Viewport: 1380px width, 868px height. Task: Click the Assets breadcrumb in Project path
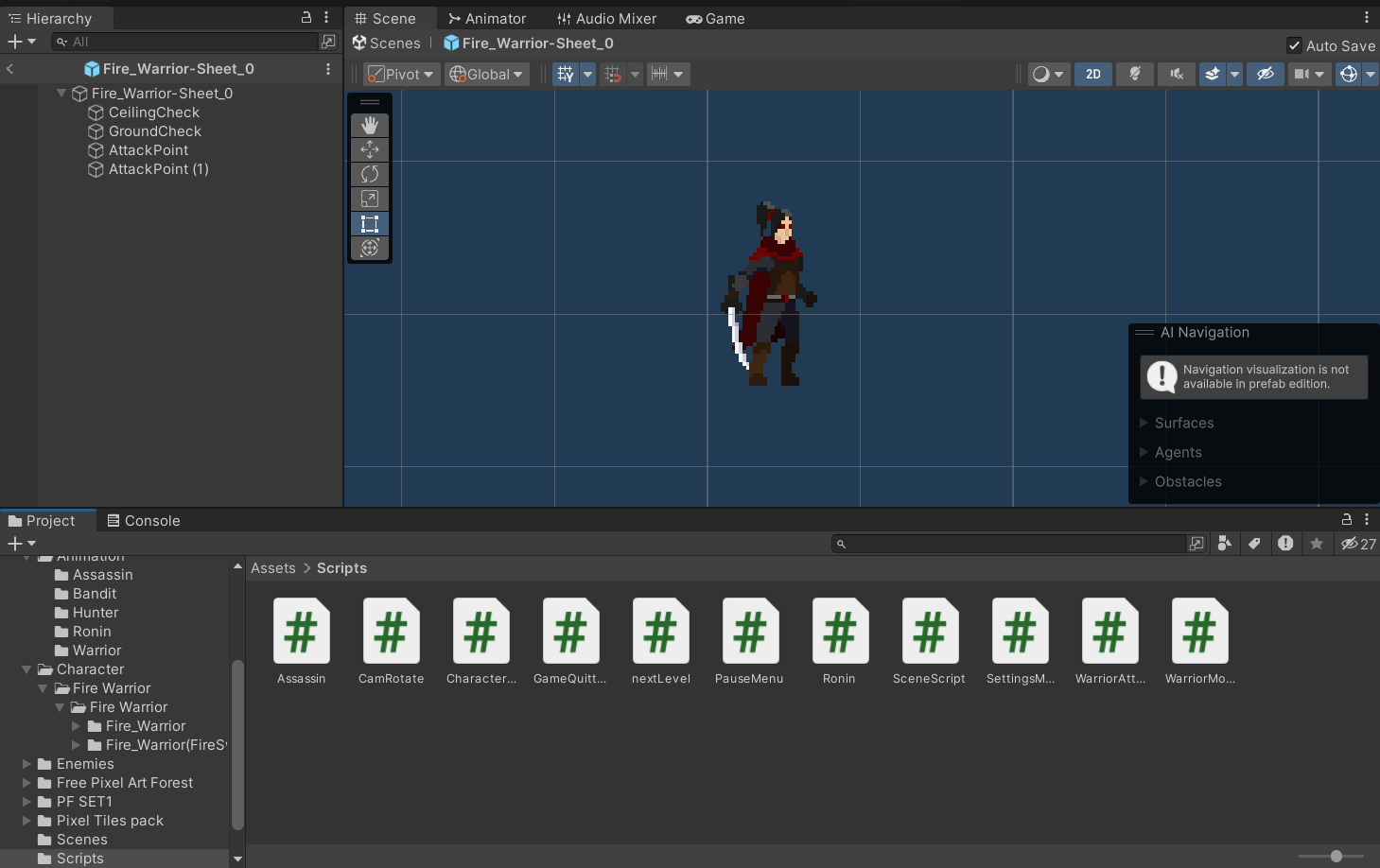[x=273, y=568]
